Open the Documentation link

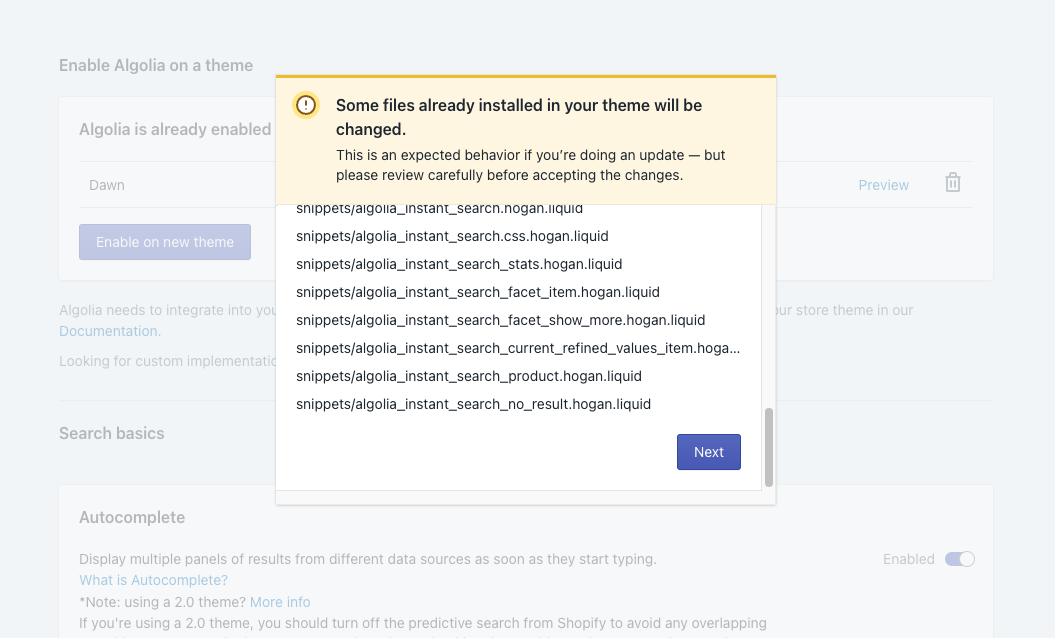click(110, 331)
